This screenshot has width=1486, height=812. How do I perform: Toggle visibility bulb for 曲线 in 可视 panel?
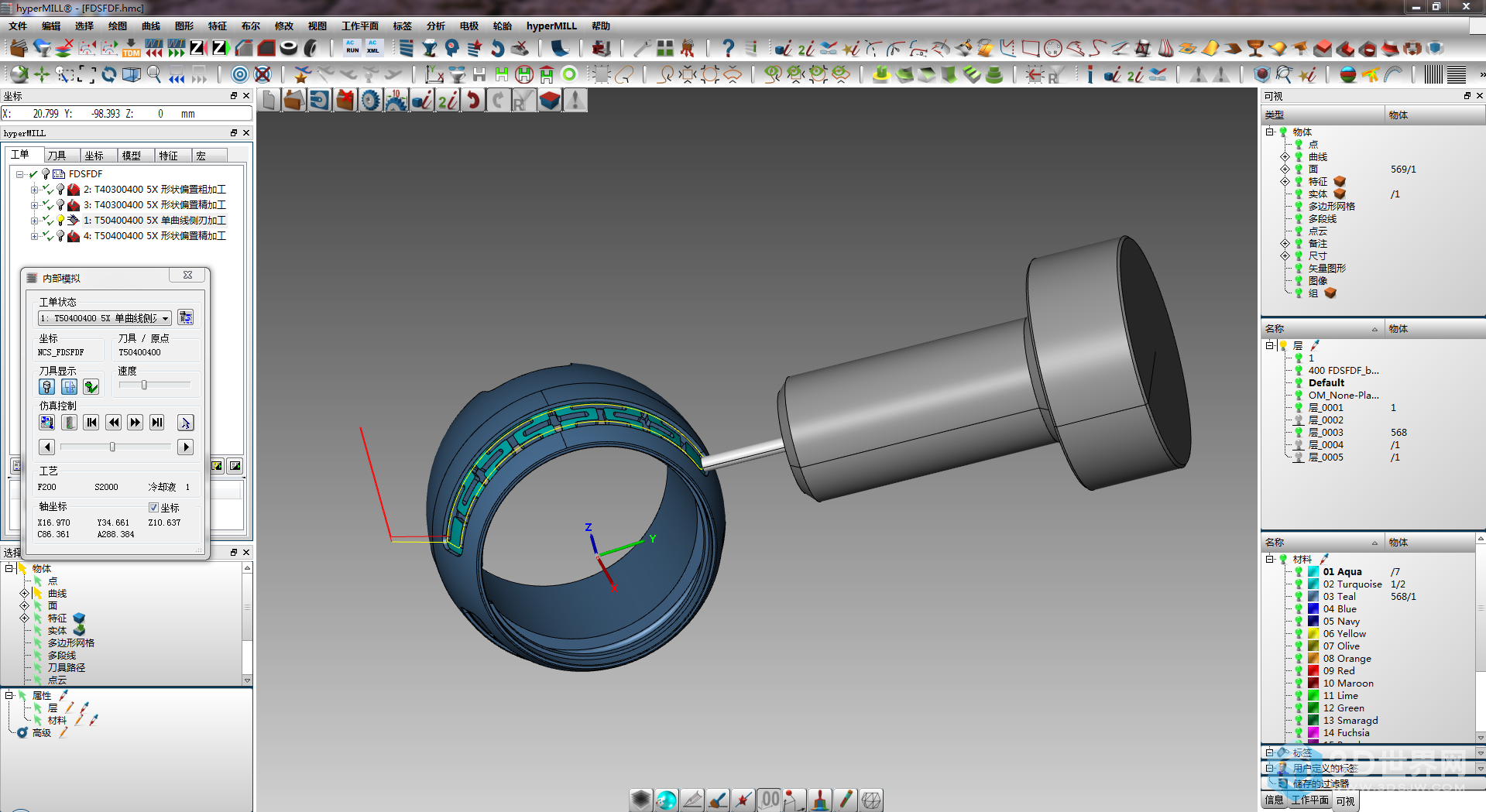pos(1299,157)
